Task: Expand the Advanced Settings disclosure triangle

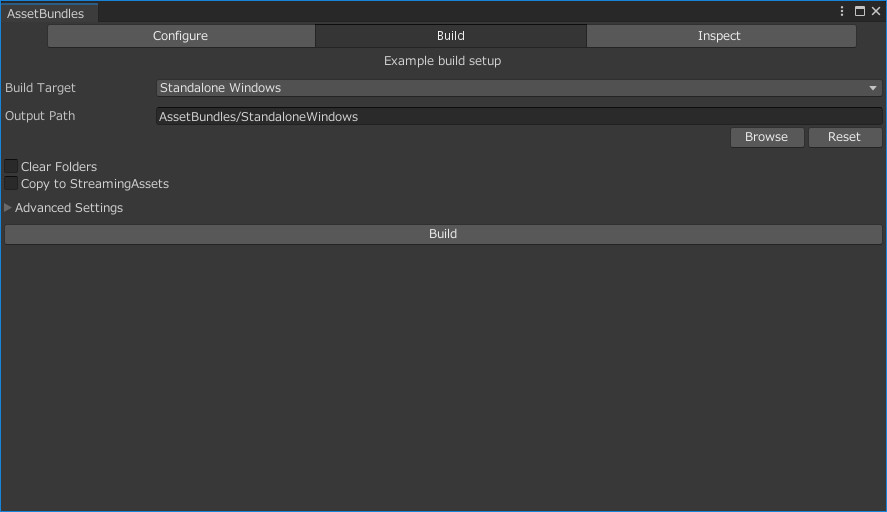Action: pyautogui.click(x=8, y=208)
